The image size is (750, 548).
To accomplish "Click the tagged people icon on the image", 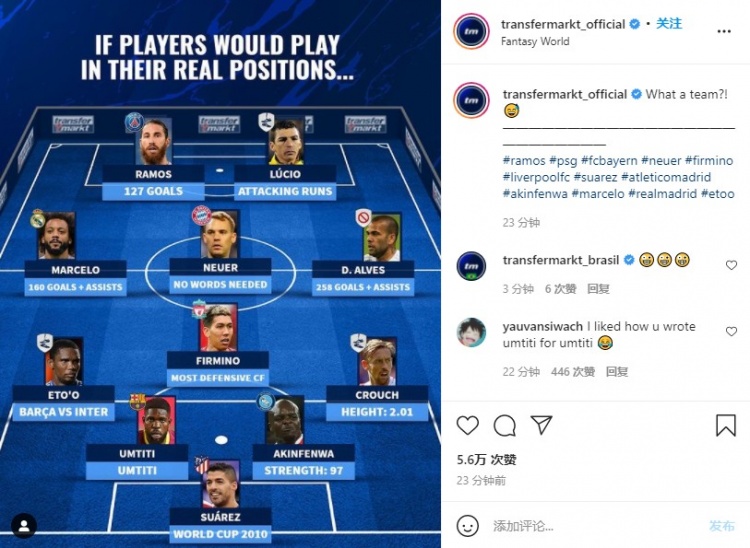I will (x=23, y=526).
